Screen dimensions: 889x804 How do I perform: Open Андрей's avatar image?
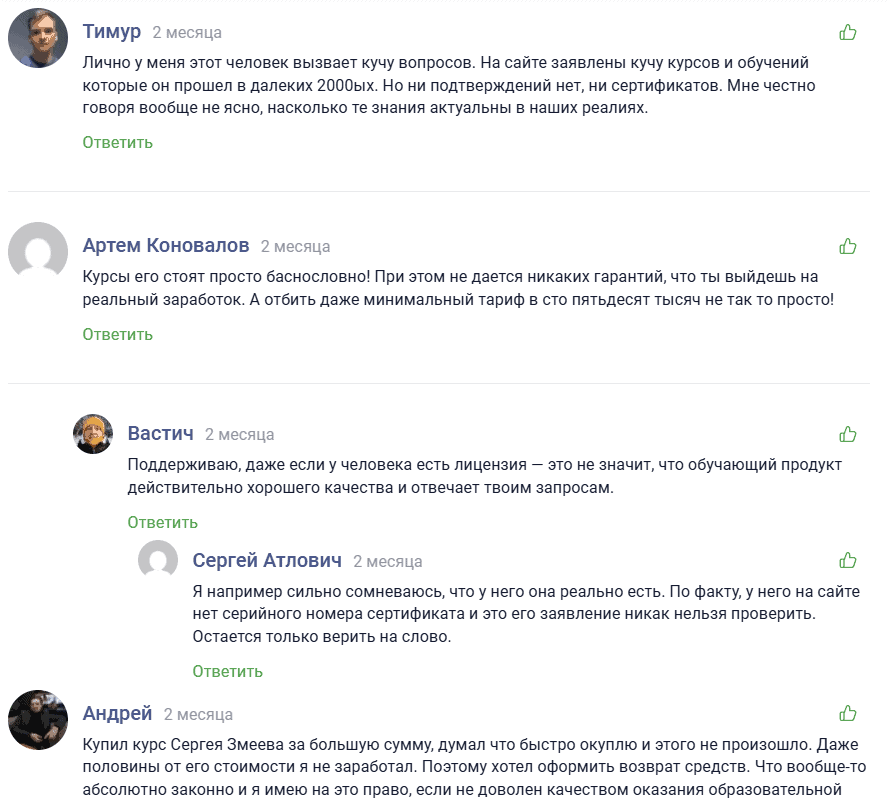(38, 720)
